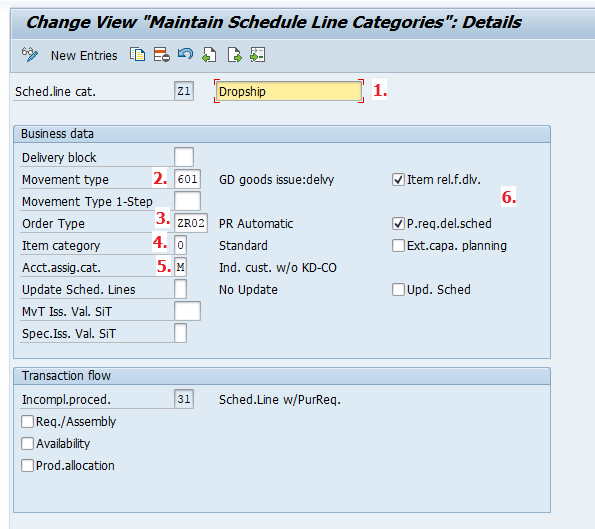Click the 'Movement type' label
This screenshot has width=595, height=529.
pyautogui.click(x=65, y=179)
